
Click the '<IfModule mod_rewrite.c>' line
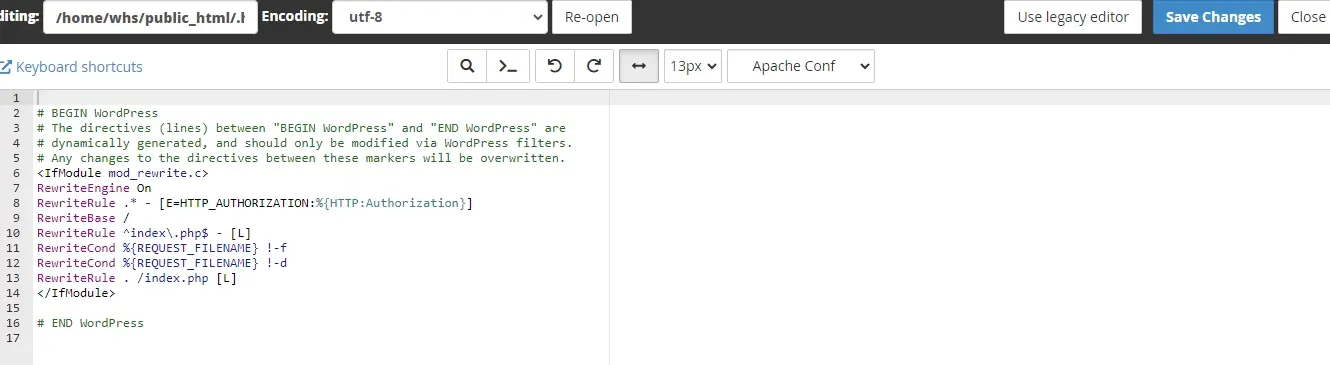[123, 173]
